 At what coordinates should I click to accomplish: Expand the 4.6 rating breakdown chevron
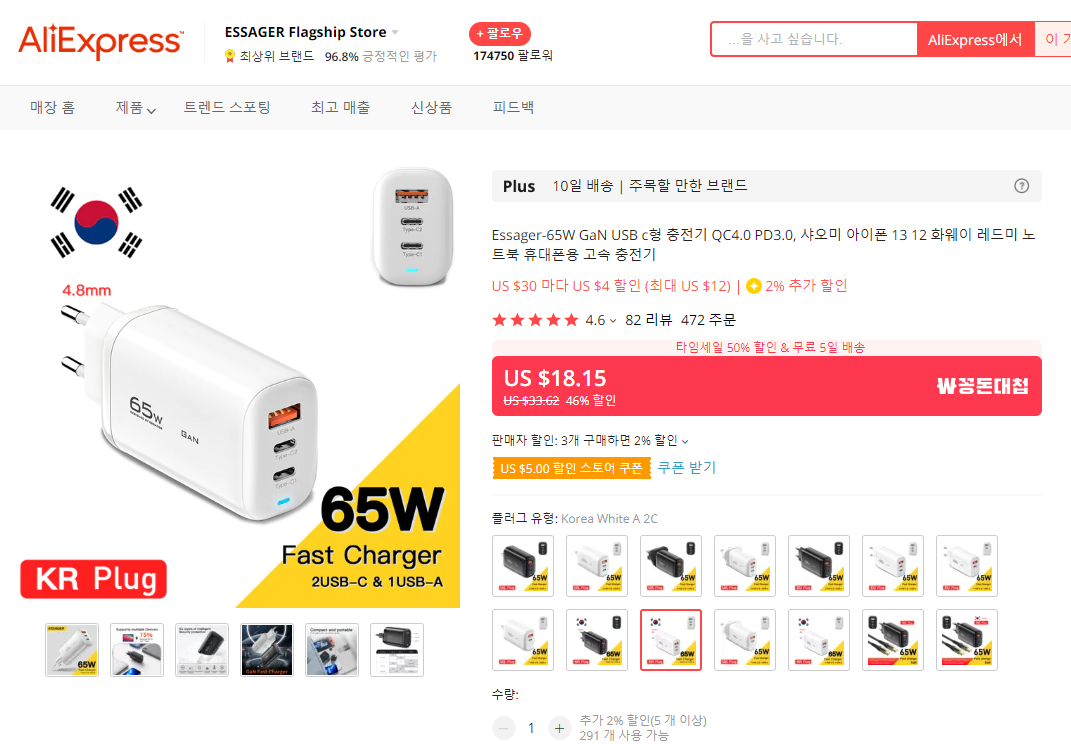(613, 320)
